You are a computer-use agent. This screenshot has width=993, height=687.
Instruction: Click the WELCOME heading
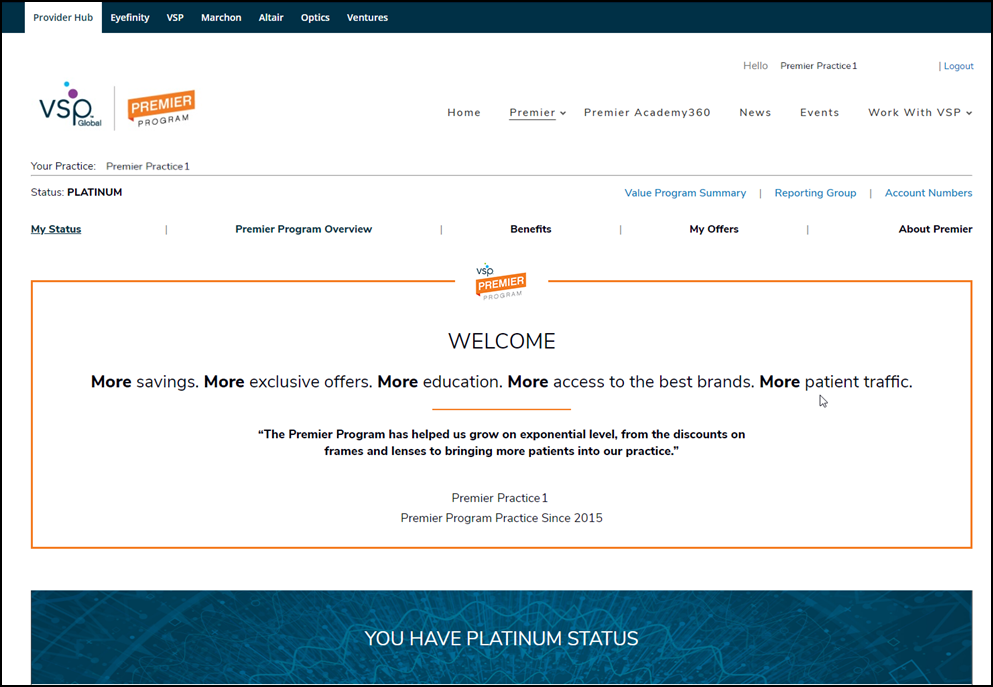click(x=502, y=341)
